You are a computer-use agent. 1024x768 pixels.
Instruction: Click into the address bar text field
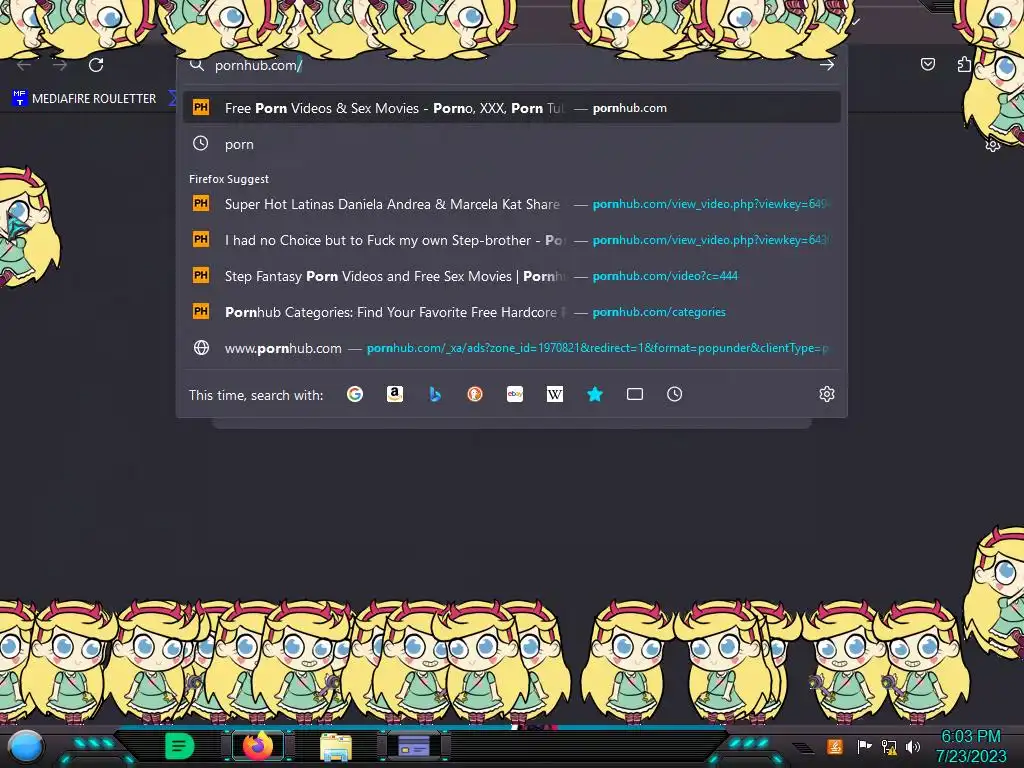pos(509,65)
